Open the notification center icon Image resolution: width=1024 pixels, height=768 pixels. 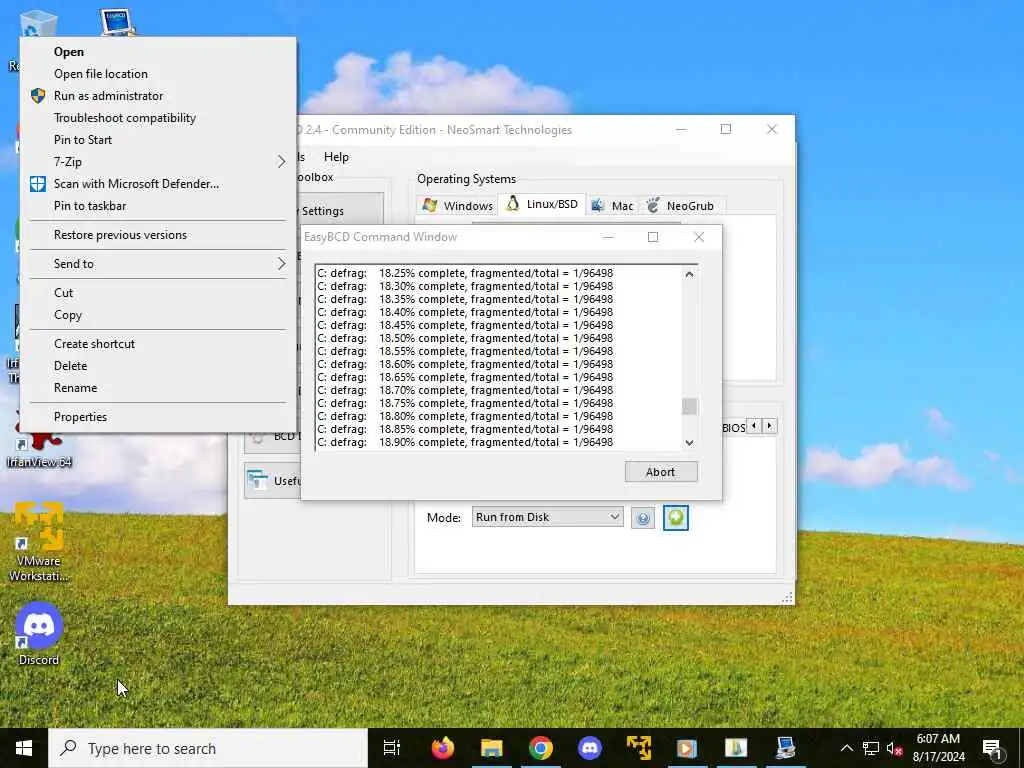(x=992, y=748)
